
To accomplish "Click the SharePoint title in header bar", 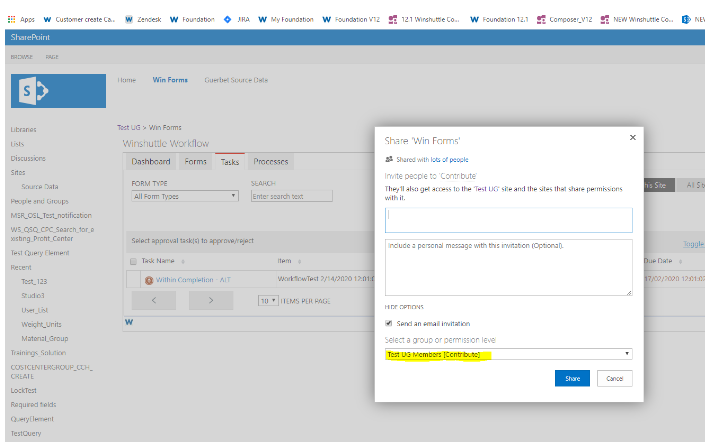I will (x=30, y=37).
